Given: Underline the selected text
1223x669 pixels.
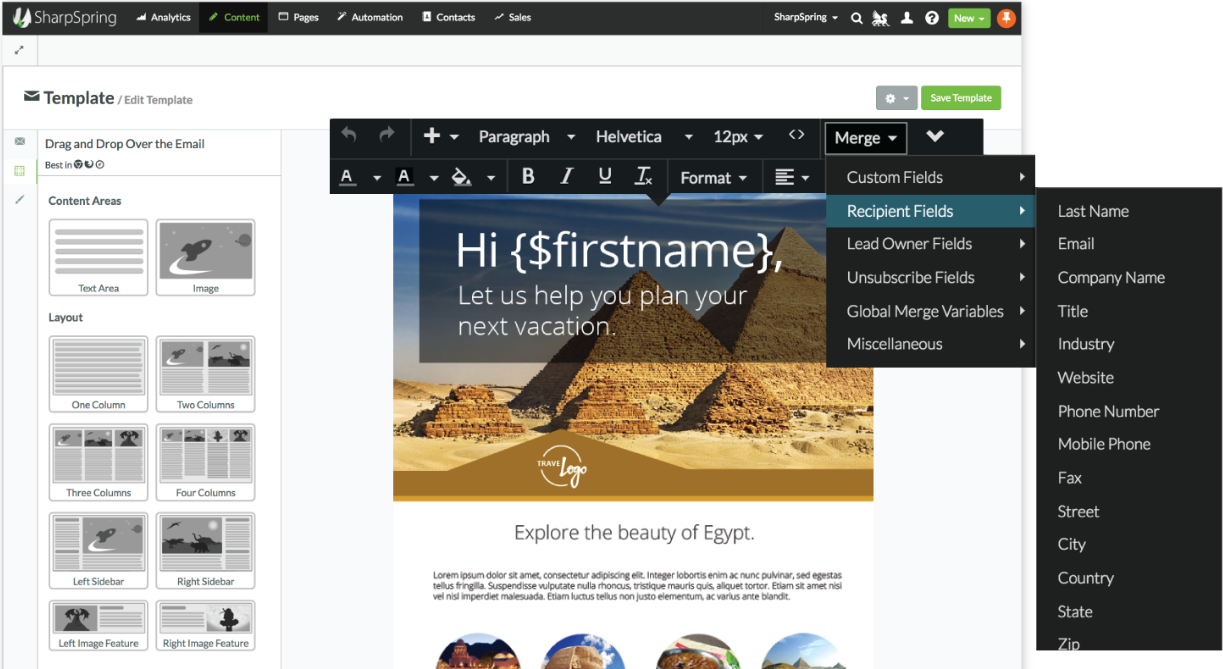Looking at the screenshot, I should tap(604, 177).
